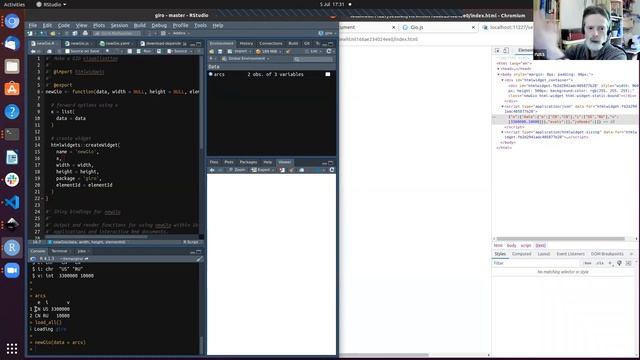Open the Edit menu in RStudio
The width and height of the screenshot is (640, 360).
47,25
